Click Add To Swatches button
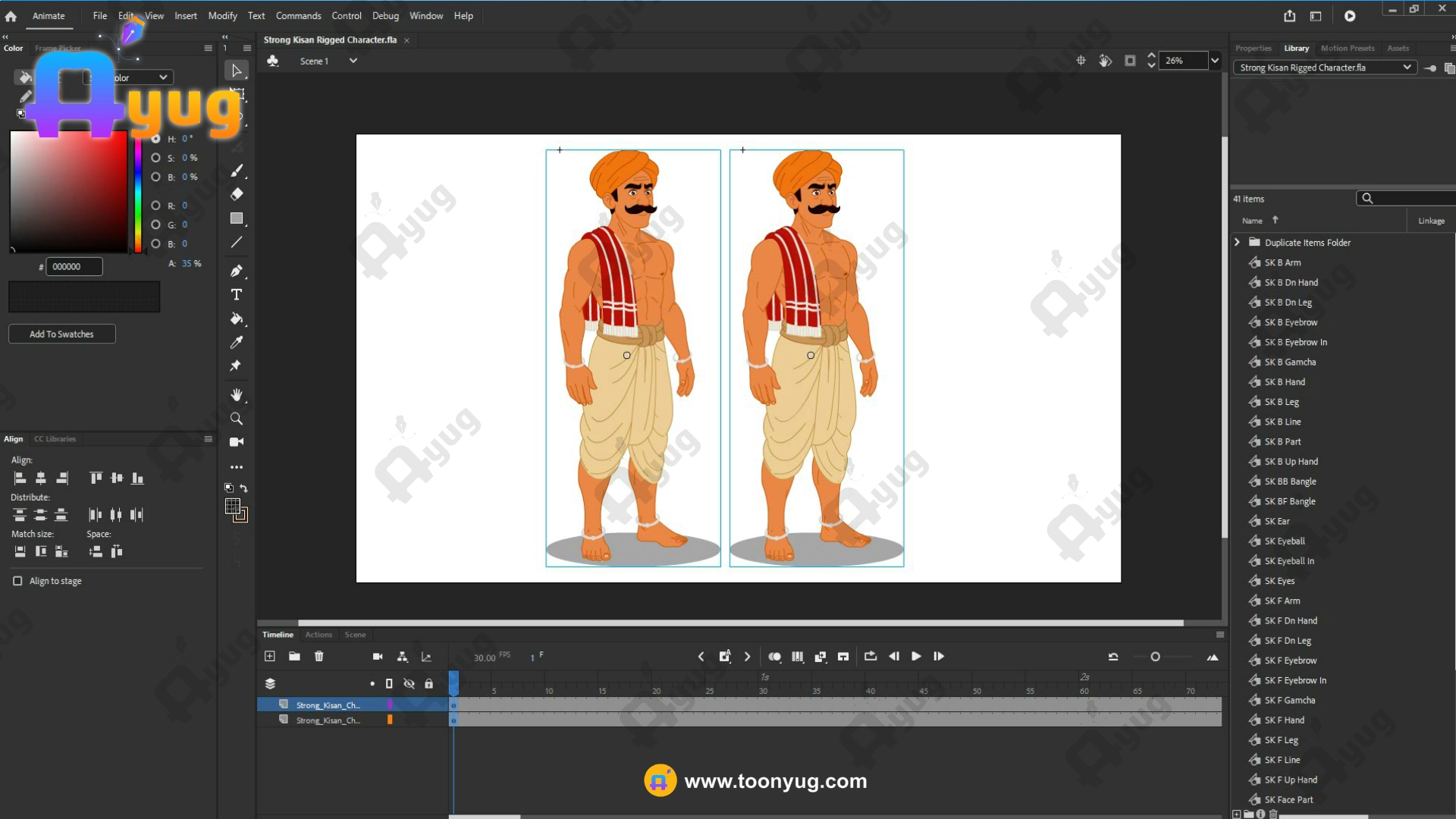1456x819 pixels. point(61,334)
